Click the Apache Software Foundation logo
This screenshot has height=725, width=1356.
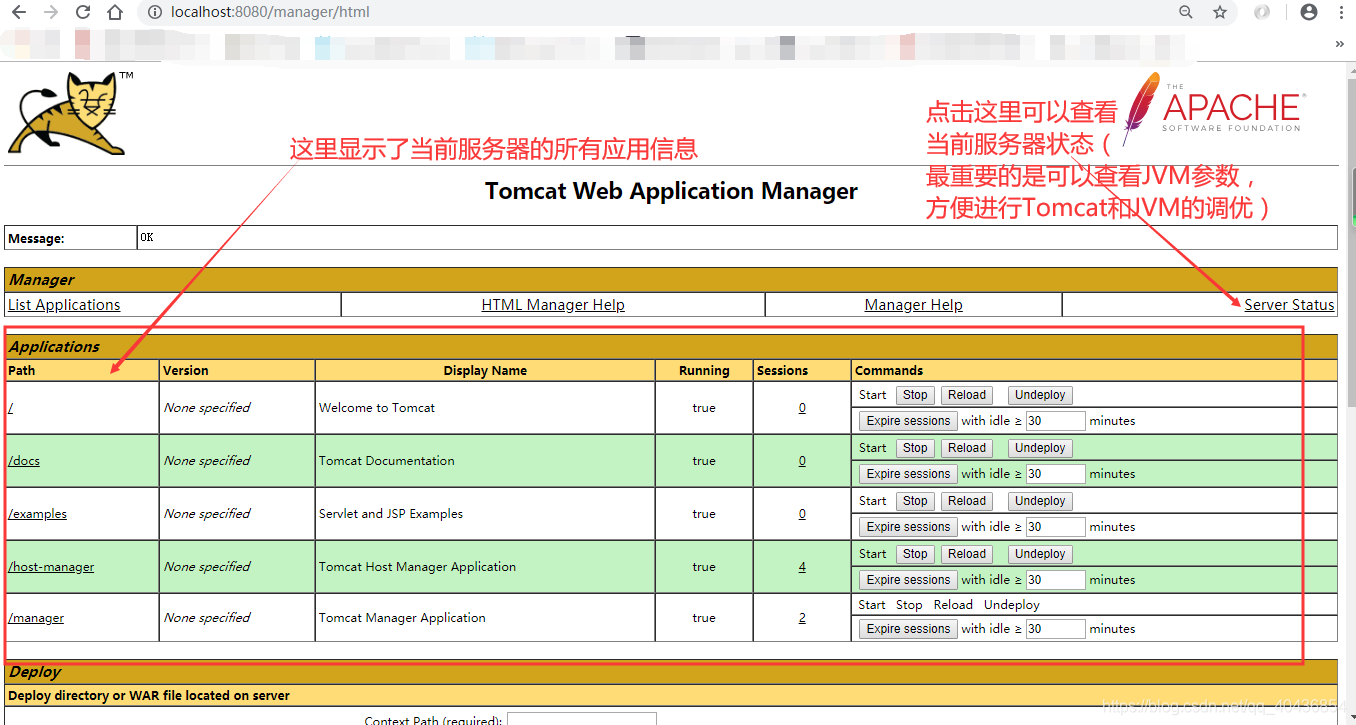click(1212, 108)
